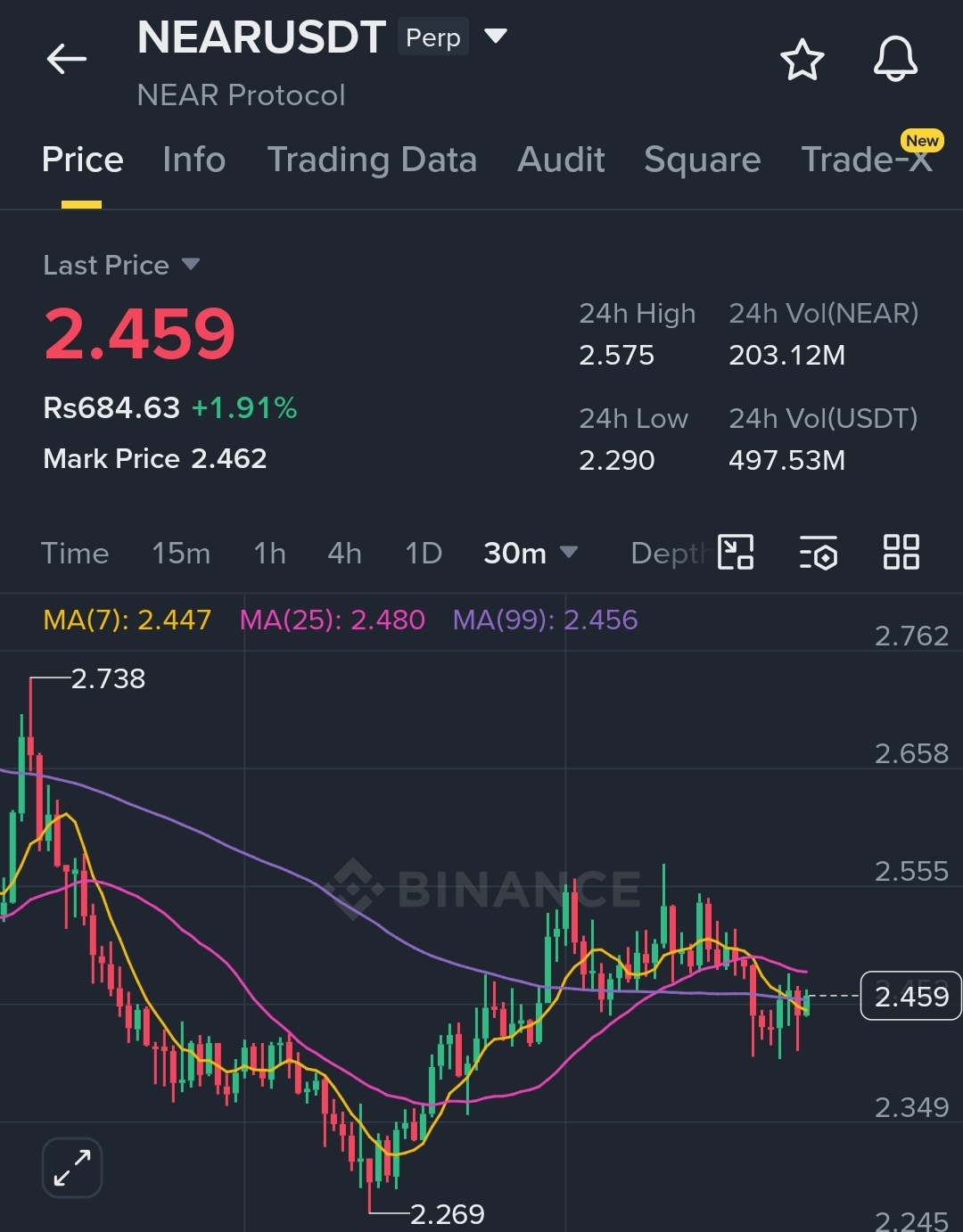
Task: Open the Square tab
Action: (x=703, y=160)
